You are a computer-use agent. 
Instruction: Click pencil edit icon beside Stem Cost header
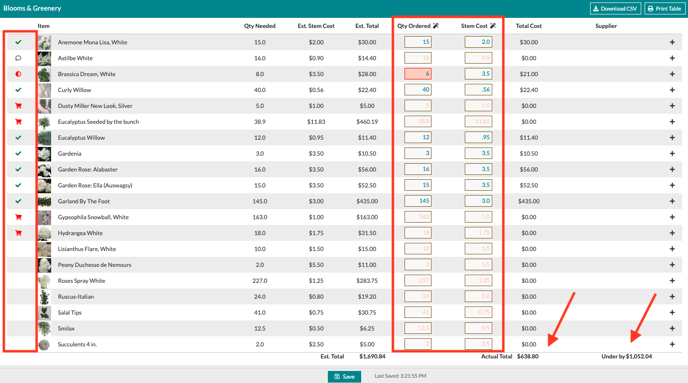pos(493,26)
